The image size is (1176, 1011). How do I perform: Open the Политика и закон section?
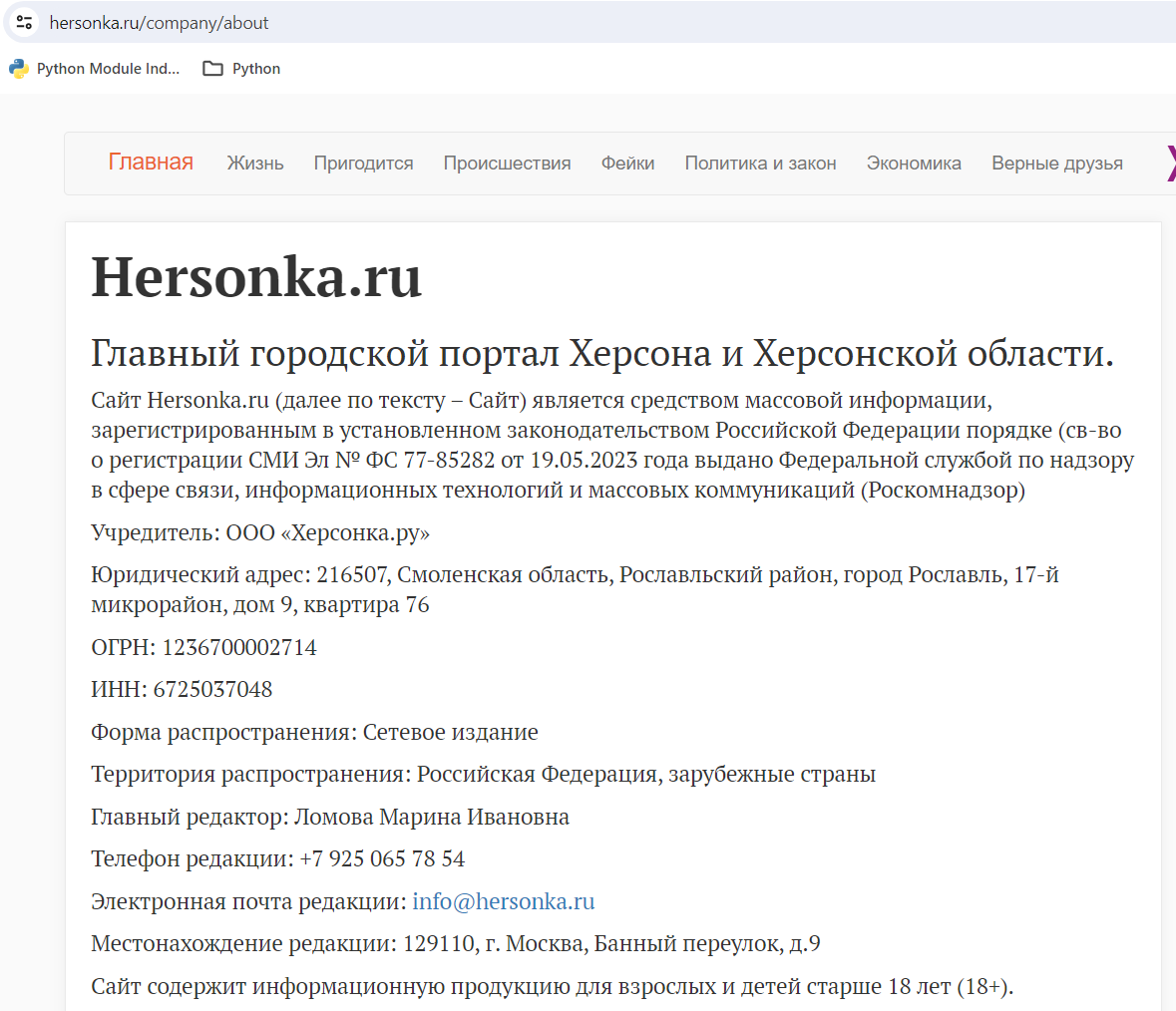[760, 164]
